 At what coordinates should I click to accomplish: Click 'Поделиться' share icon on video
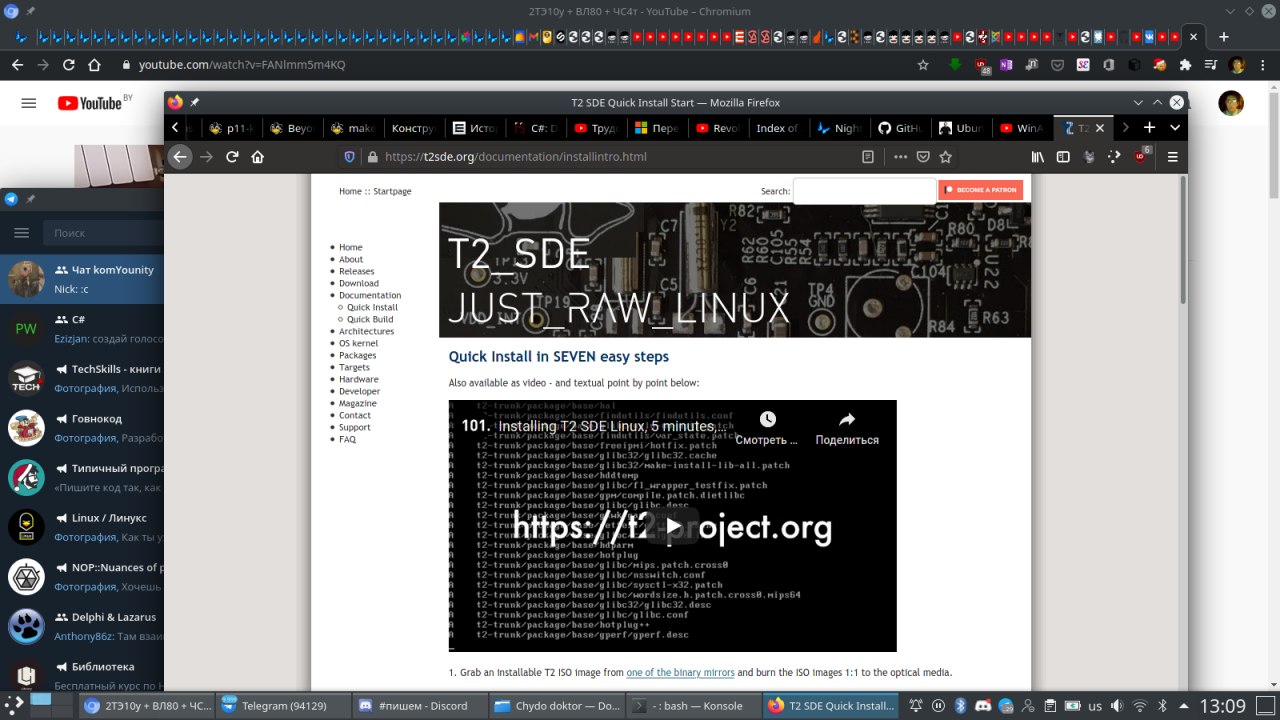pos(847,419)
